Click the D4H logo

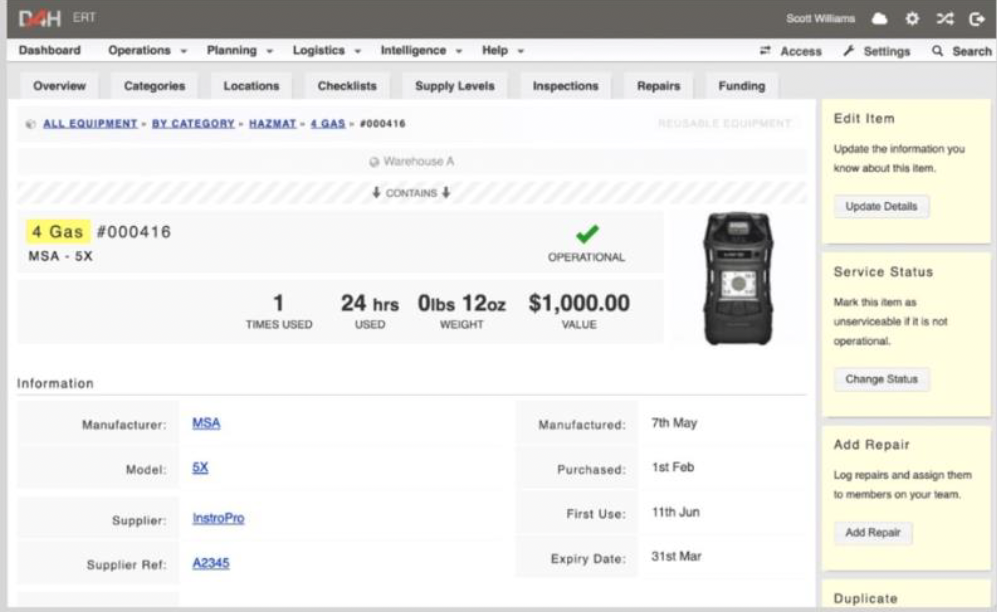(x=39, y=18)
